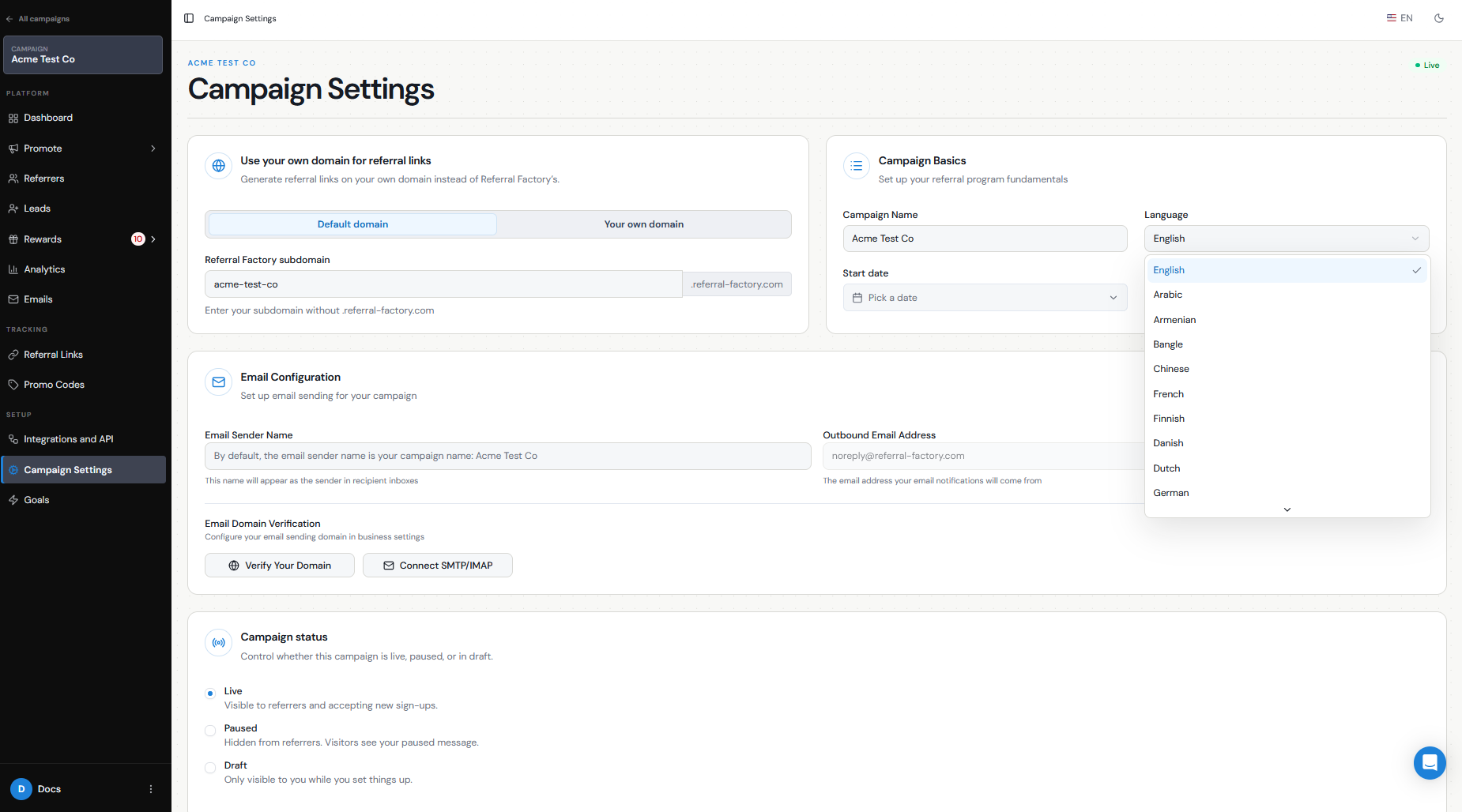Click the Goals lightning icon
The image size is (1462, 812).
(x=13, y=500)
